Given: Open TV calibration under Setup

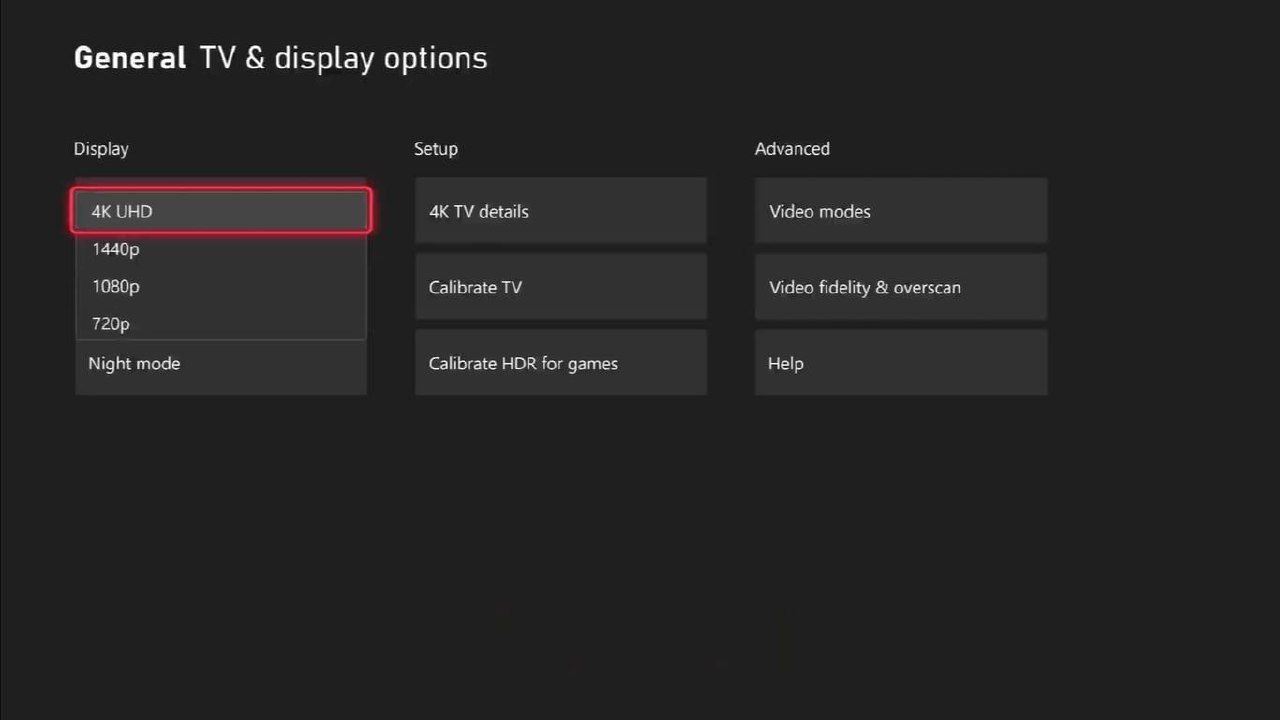Looking at the screenshot, I should click(x=560, y=287).
